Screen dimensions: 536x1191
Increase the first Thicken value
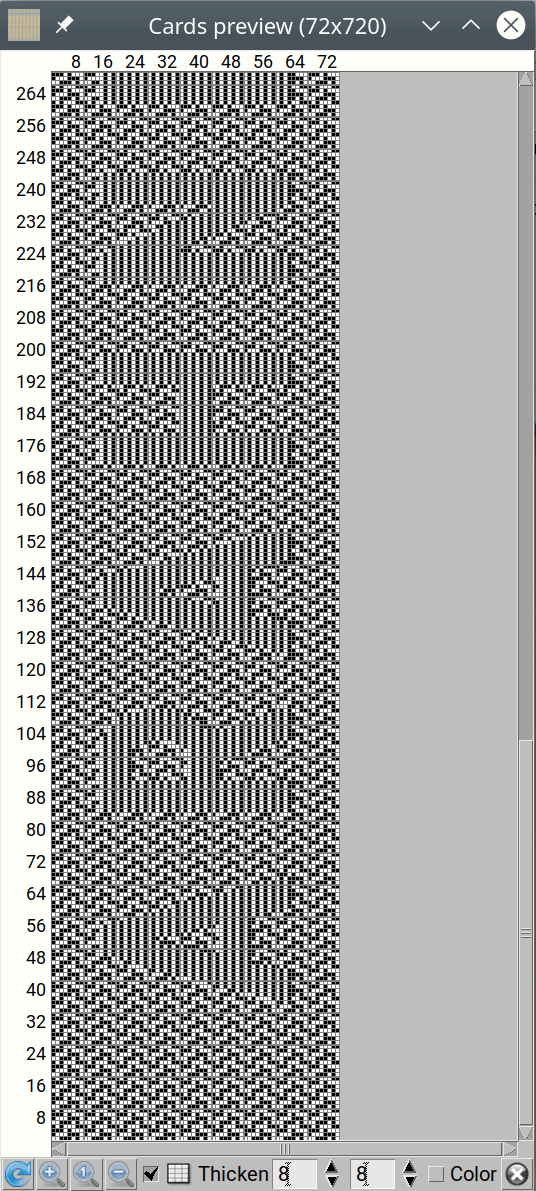point(332,1167)
